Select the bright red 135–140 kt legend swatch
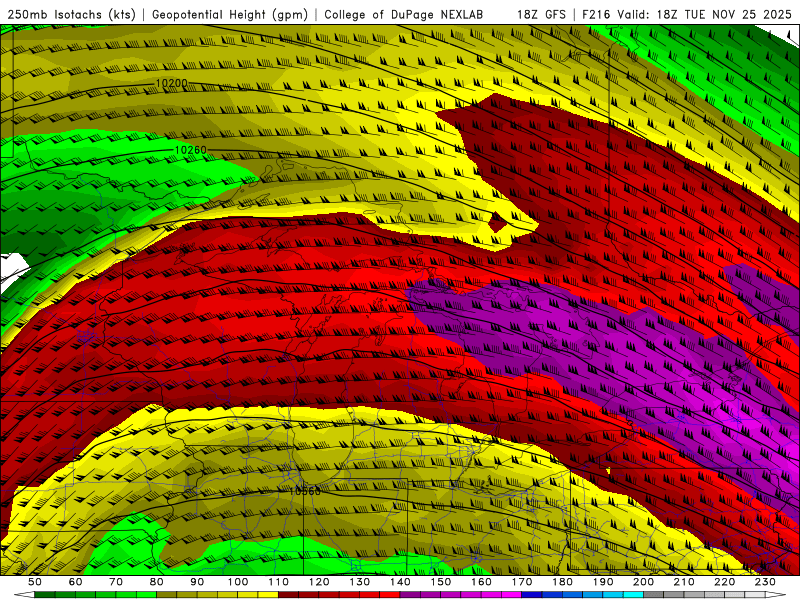This screenshot has height=600, width=800. pyautogui.click(x=390, y=595)
